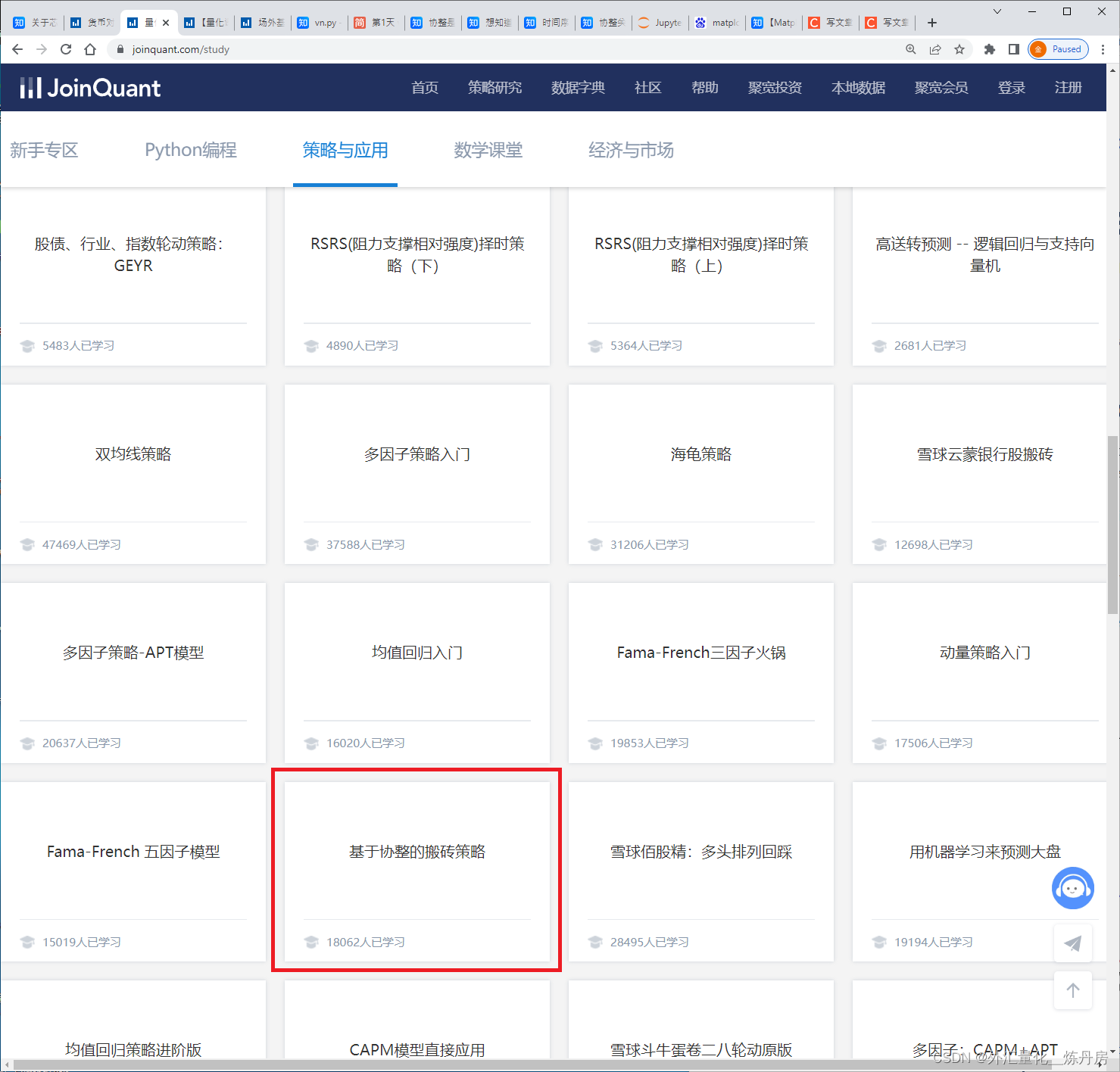Open the 均值回归入门 course card
The width and height of the screenshot is (1120, 1072).
click(x=417, y=672)
